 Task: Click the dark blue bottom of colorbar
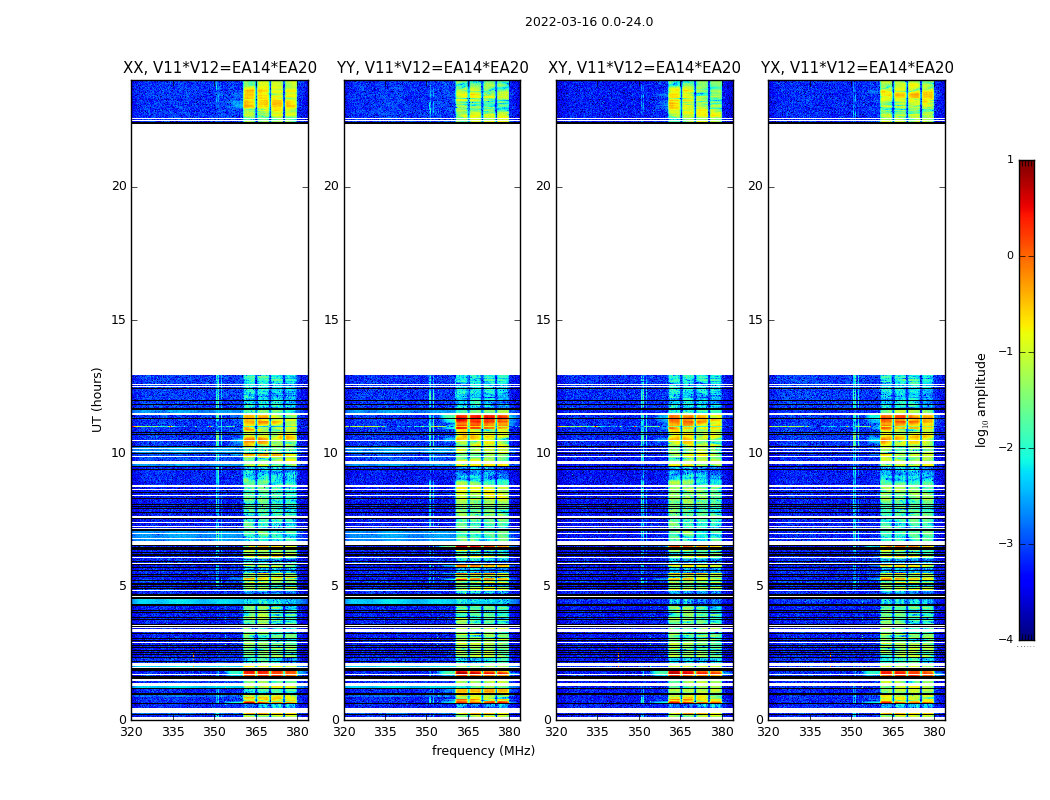(x=1027, y=633)
